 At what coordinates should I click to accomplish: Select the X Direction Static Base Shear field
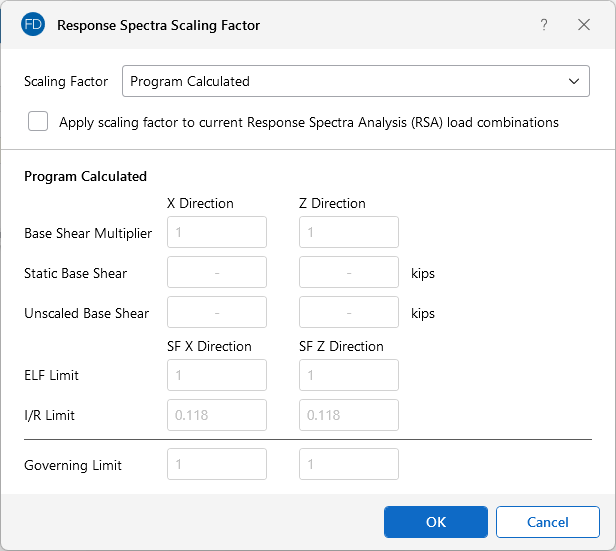coord(217,272)
